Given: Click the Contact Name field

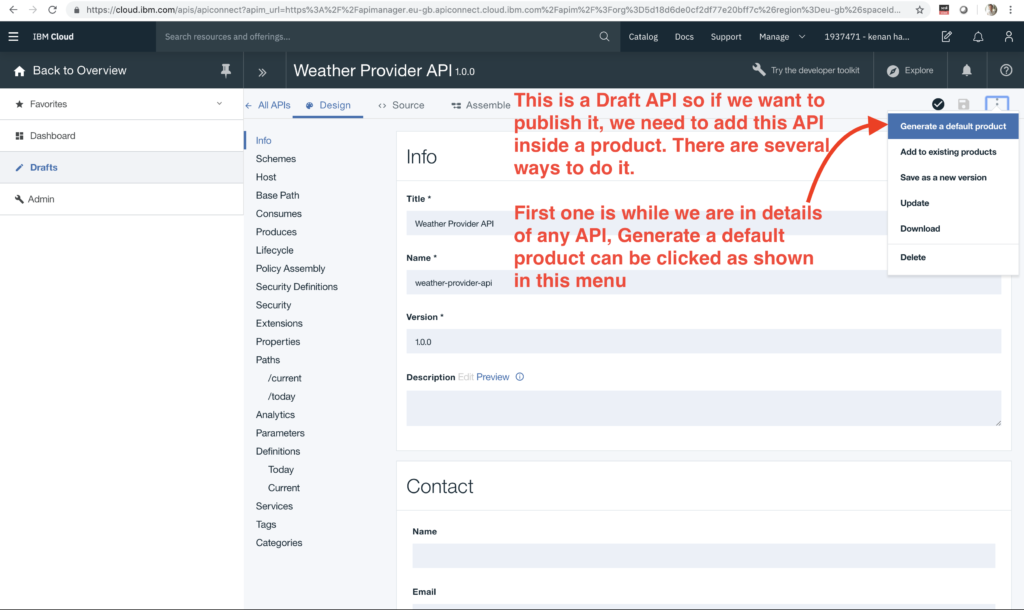Looking at the screenshot, I should (x=703, y=556).
